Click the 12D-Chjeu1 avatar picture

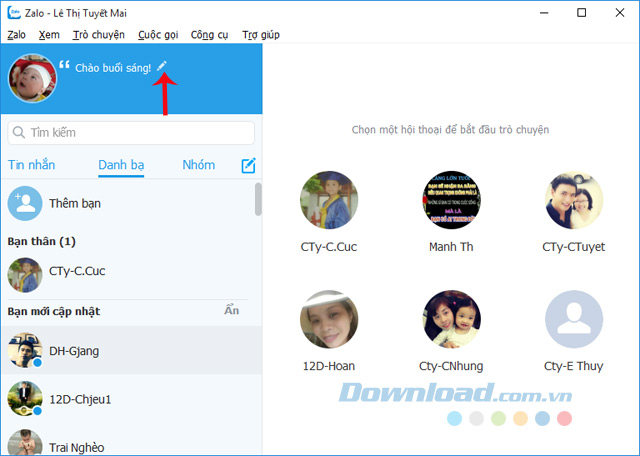(x=25, y=398)
